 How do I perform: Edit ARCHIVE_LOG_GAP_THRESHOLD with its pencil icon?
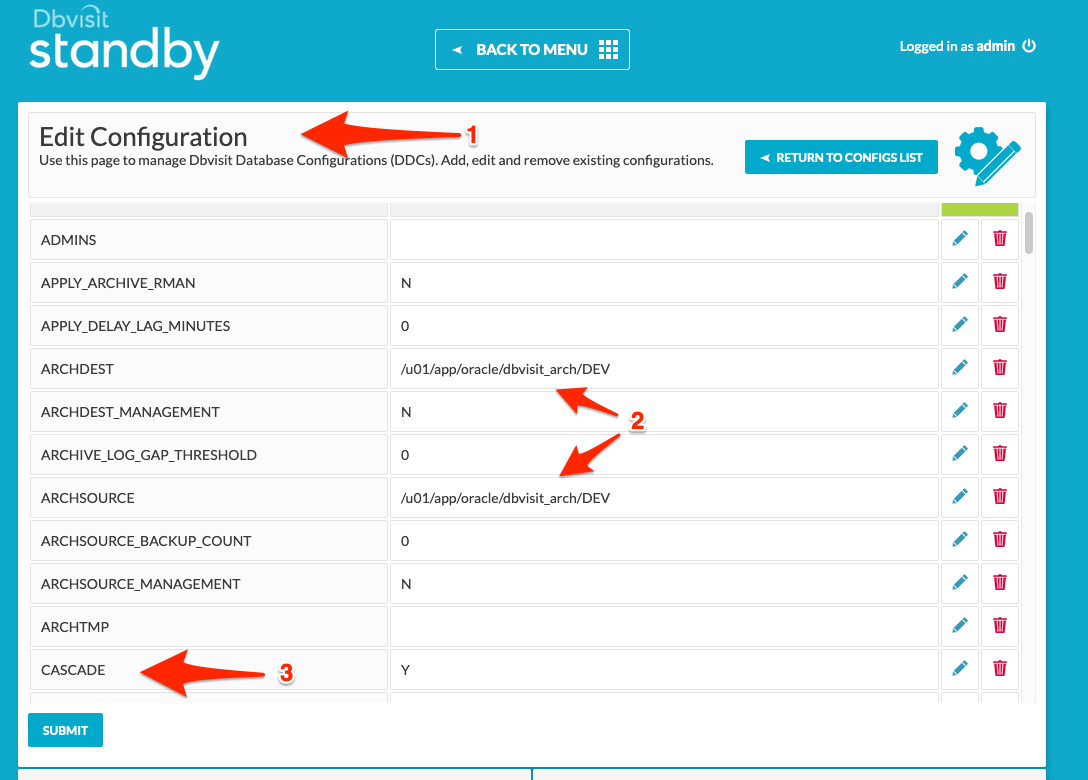click(x=960, y=454)
